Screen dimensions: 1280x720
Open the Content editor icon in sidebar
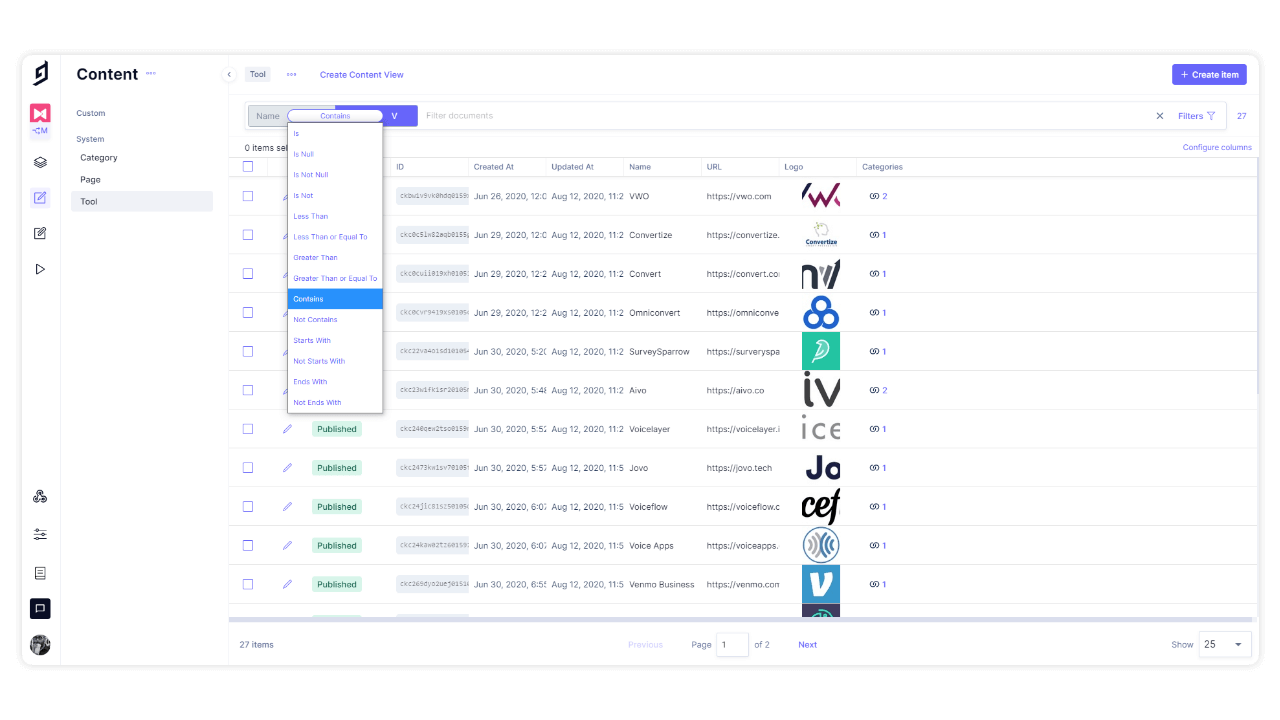point(40,198)
